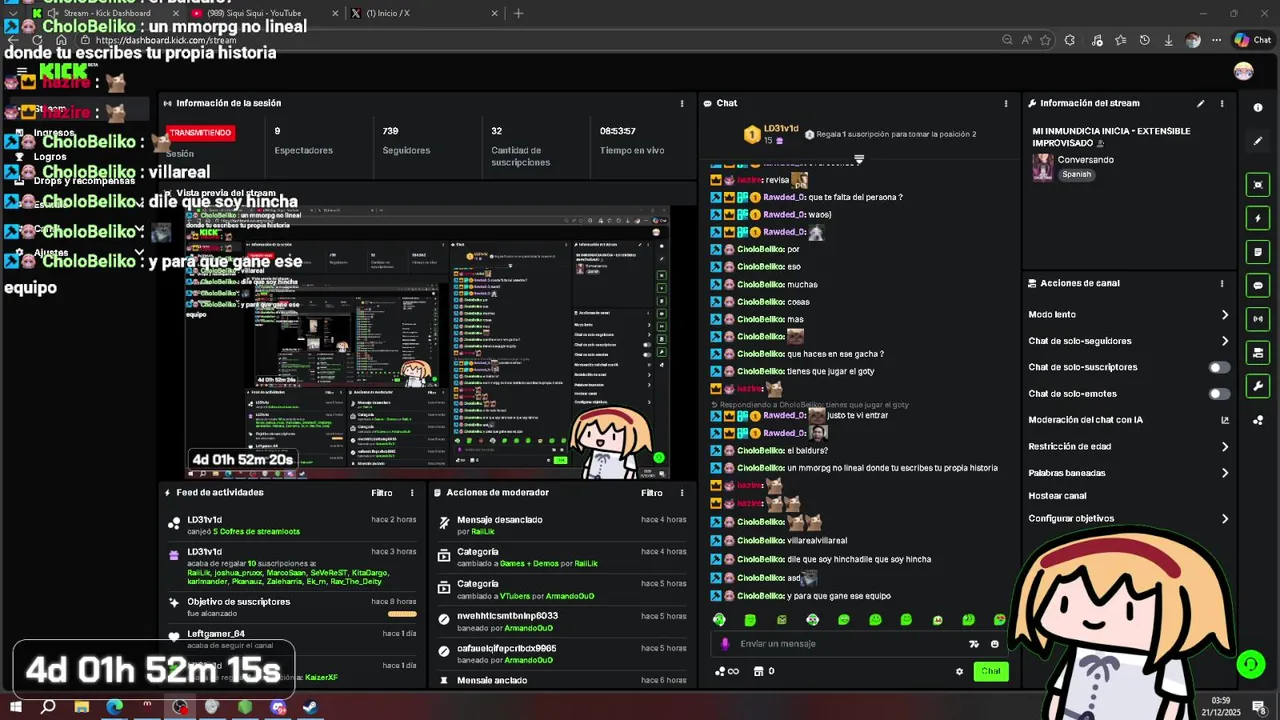
Task: Edit stream info with pencil icon in header
Action: pyautogui.click(x=1200, y=103)
